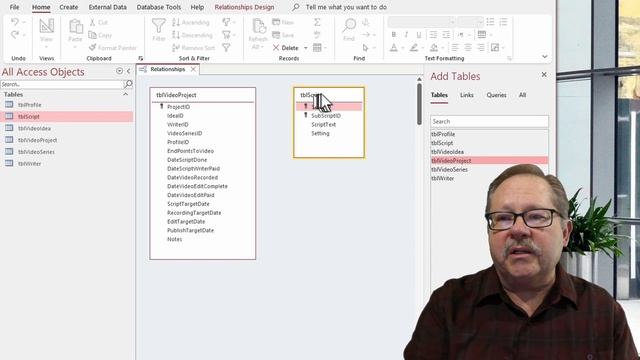Toggle Bold text formatting
The height and width of the screenshot is (360, 640).
393,35
